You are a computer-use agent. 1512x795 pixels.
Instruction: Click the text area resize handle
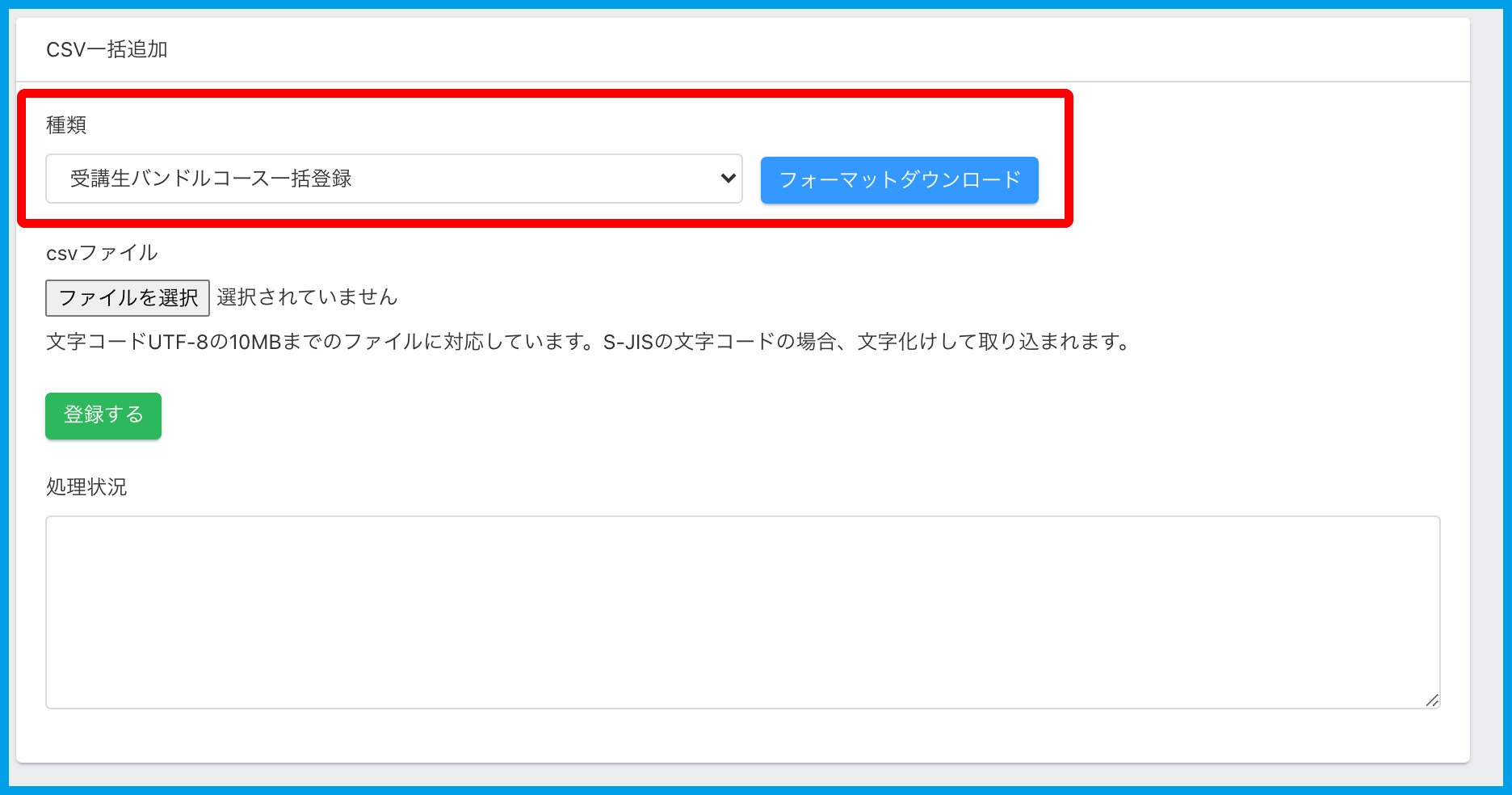point(1431,700)
